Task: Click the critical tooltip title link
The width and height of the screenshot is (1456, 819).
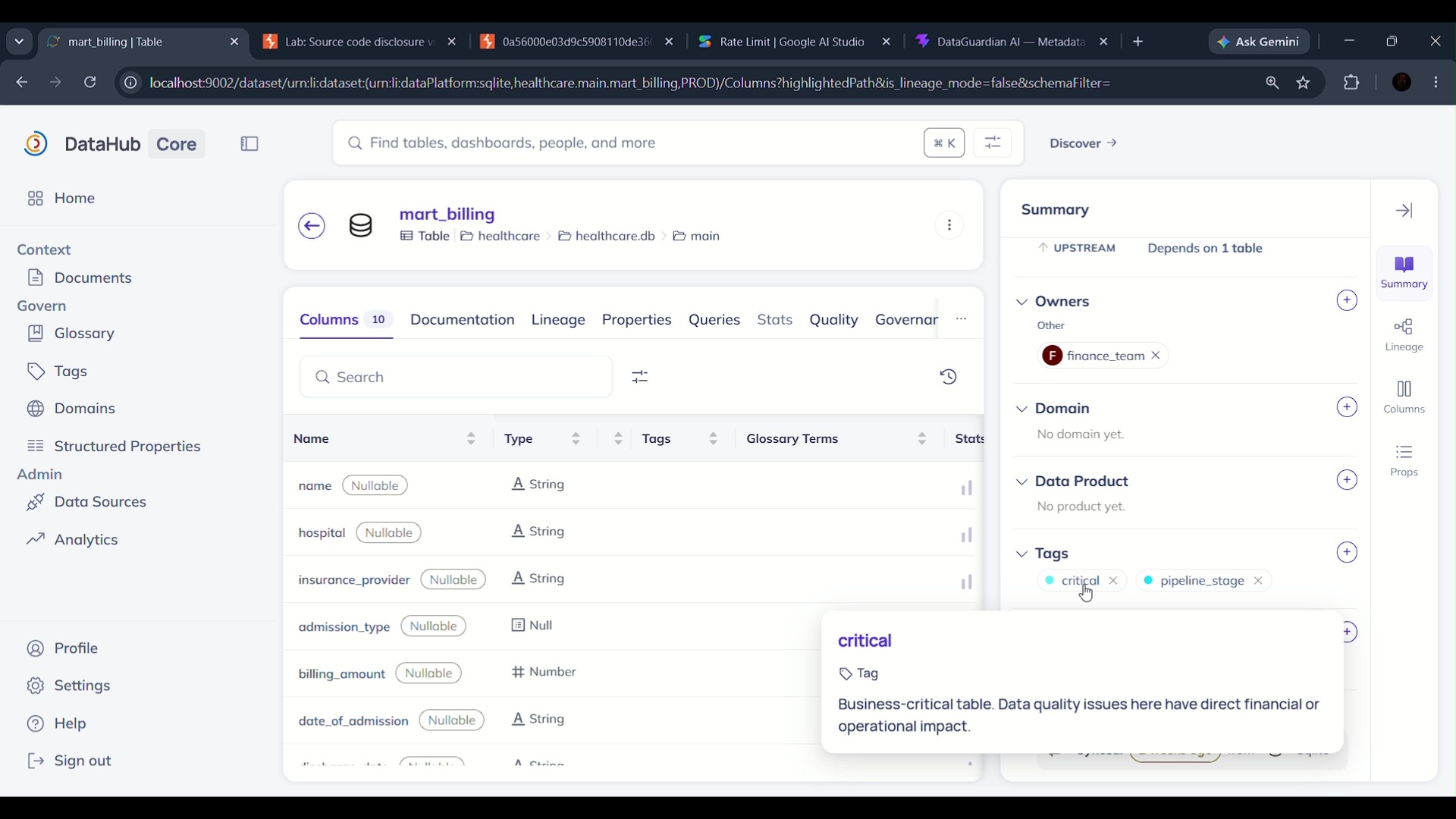Action: click(865, 642)
